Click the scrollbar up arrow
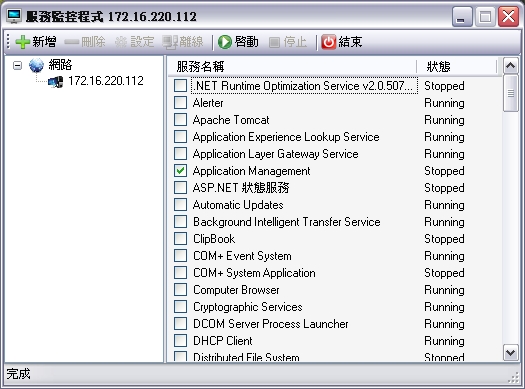The image size is (525, 389). [511, 66]
